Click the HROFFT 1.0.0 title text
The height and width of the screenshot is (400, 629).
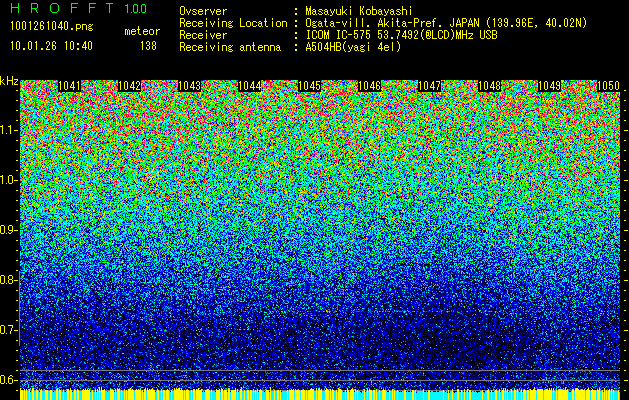(x=79, y=8)
